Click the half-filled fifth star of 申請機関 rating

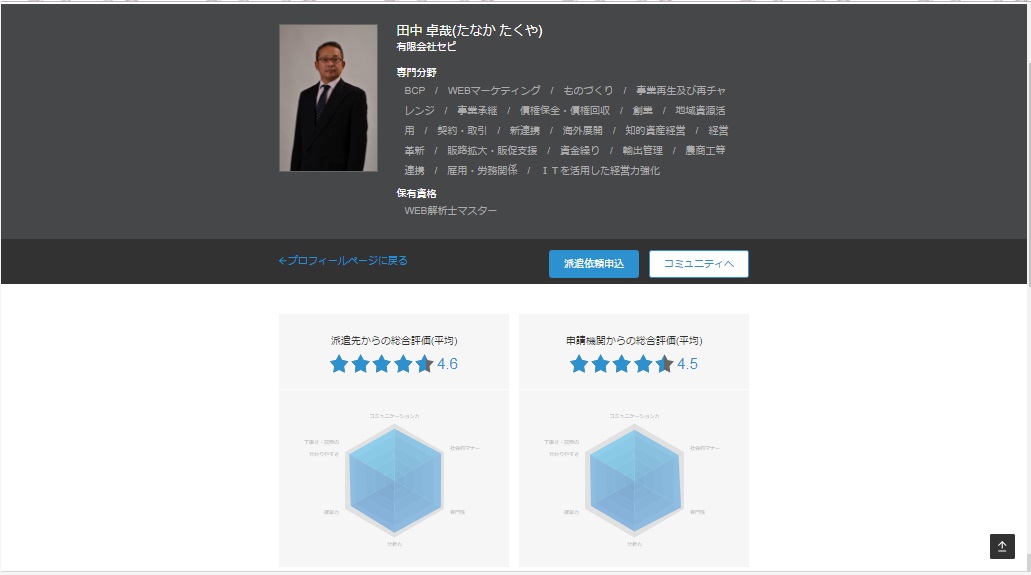(x=664, y=364)
